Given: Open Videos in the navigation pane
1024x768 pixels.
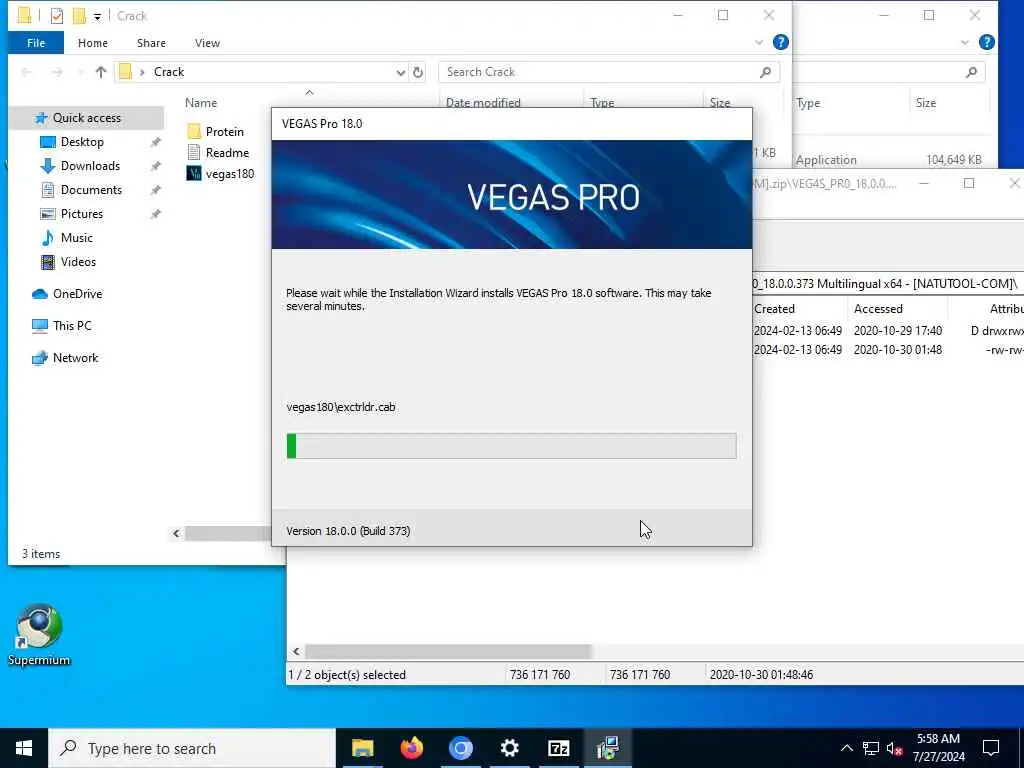Looking at the screenshot, I should pyautogui.click(x=78, y=262).
